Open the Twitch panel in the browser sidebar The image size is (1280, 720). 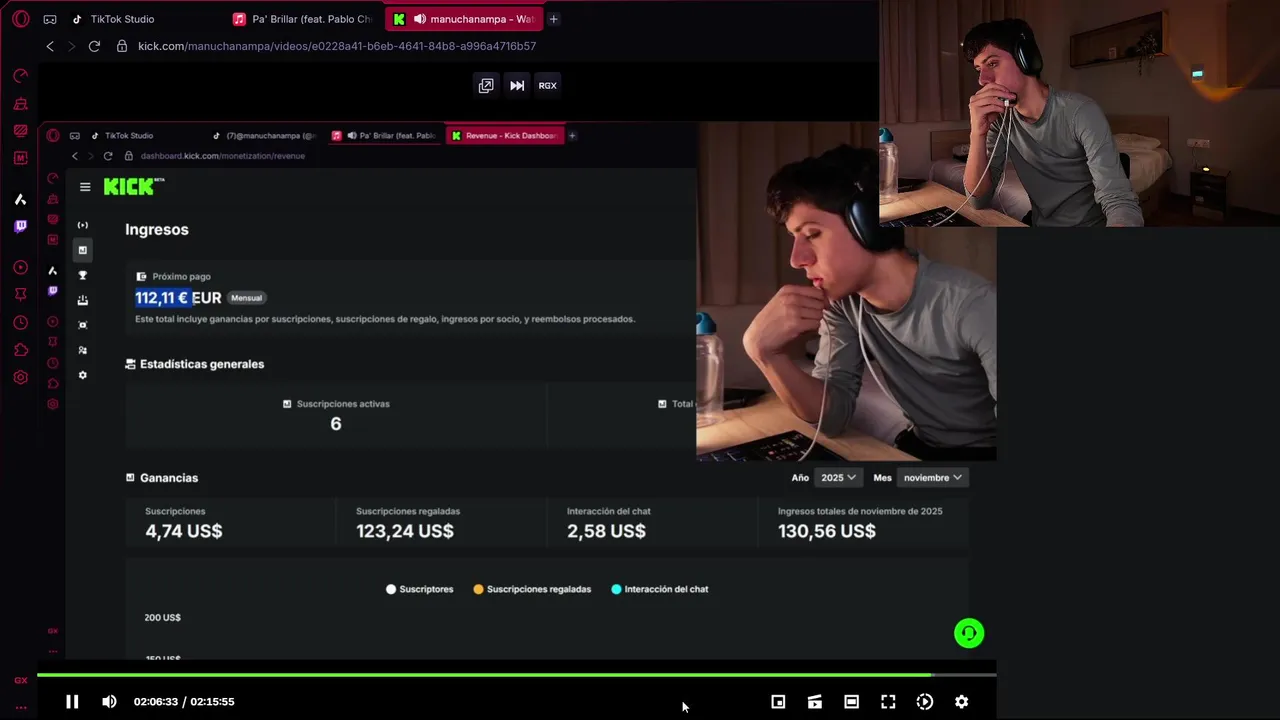click(x=20, y=226)
